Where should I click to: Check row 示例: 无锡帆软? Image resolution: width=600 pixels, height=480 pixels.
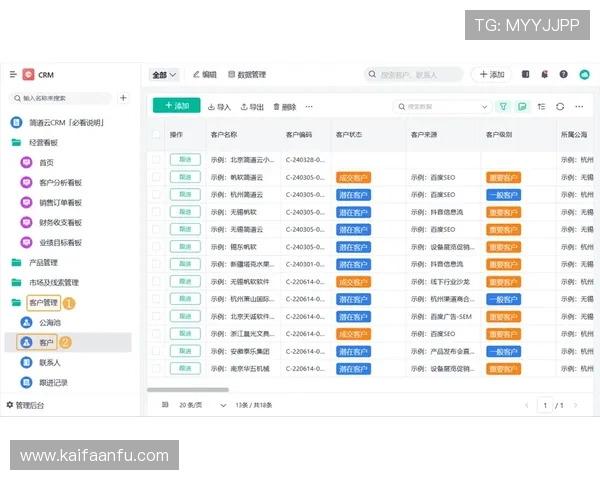click(156, 212)
